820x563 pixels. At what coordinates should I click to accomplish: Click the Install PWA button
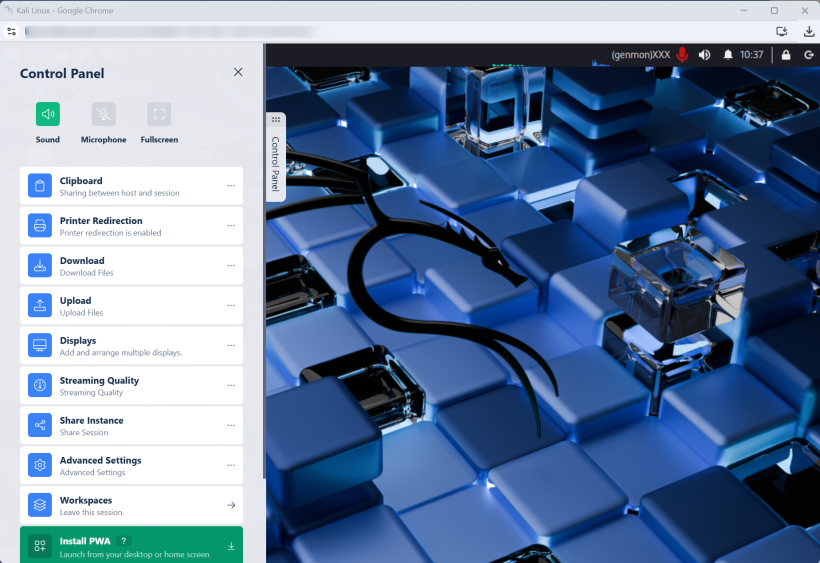(x=130, y=546)
